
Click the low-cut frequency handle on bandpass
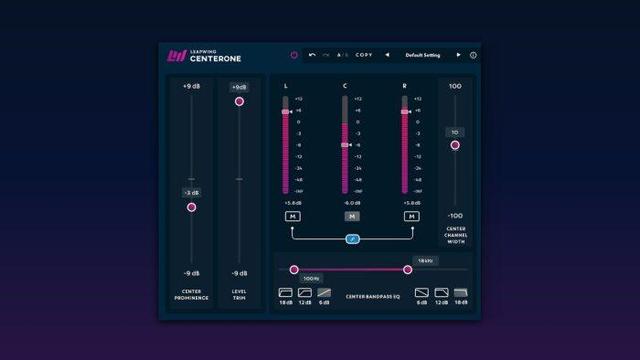click(294, 269)
